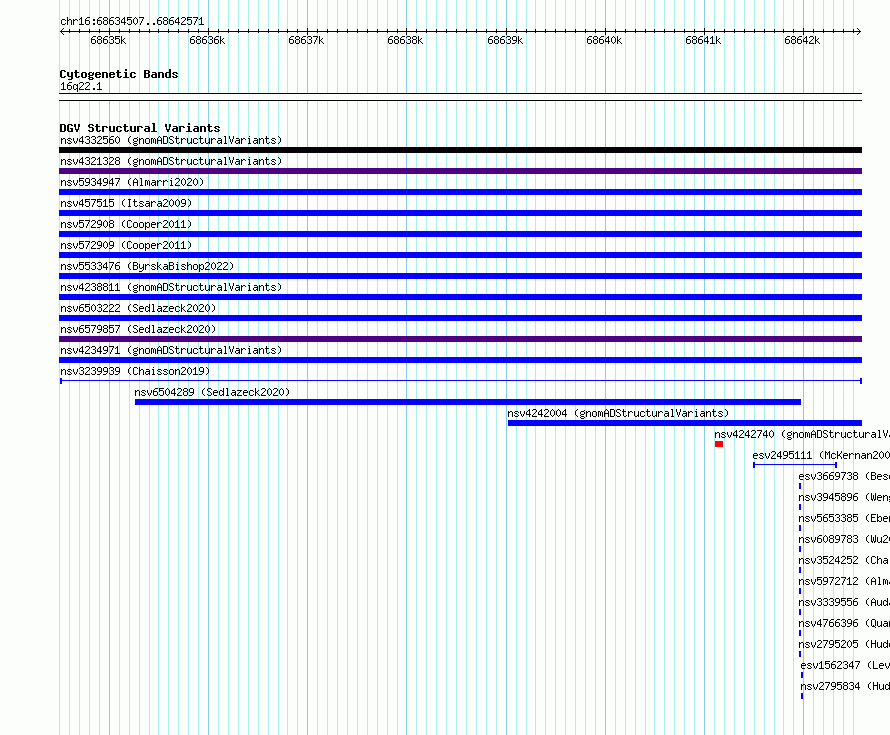
Task: Click the cytogenetic band 16q22.1 bar
Action: 460,97
